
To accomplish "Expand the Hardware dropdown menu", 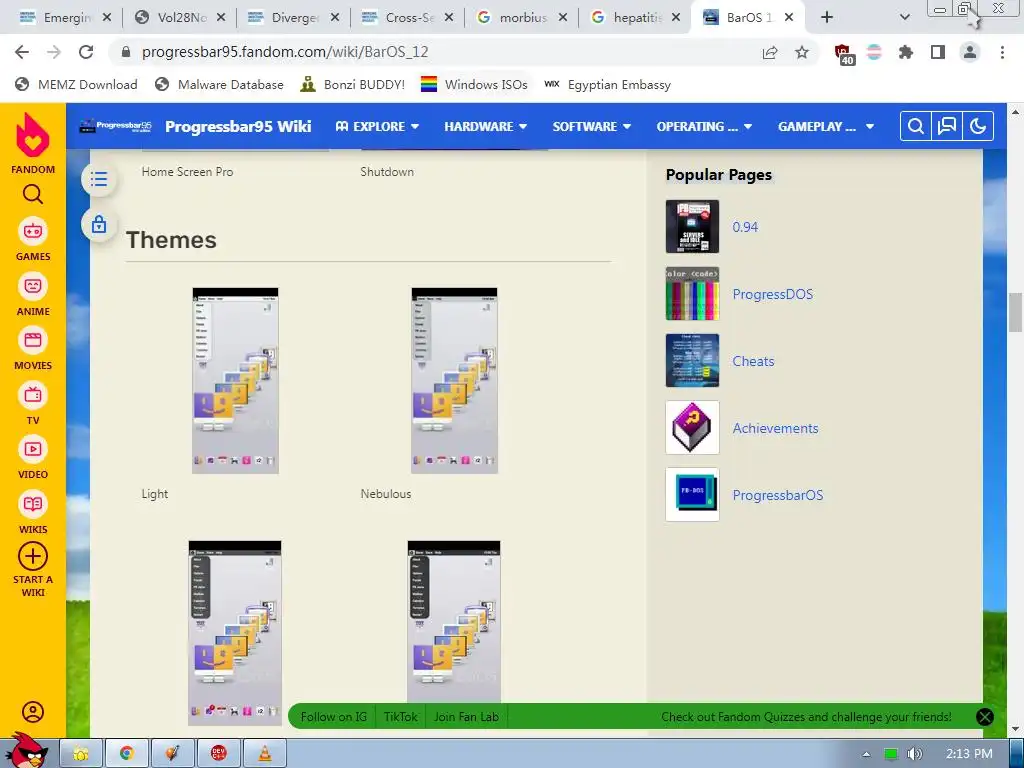I will click(x=485, y=126).
